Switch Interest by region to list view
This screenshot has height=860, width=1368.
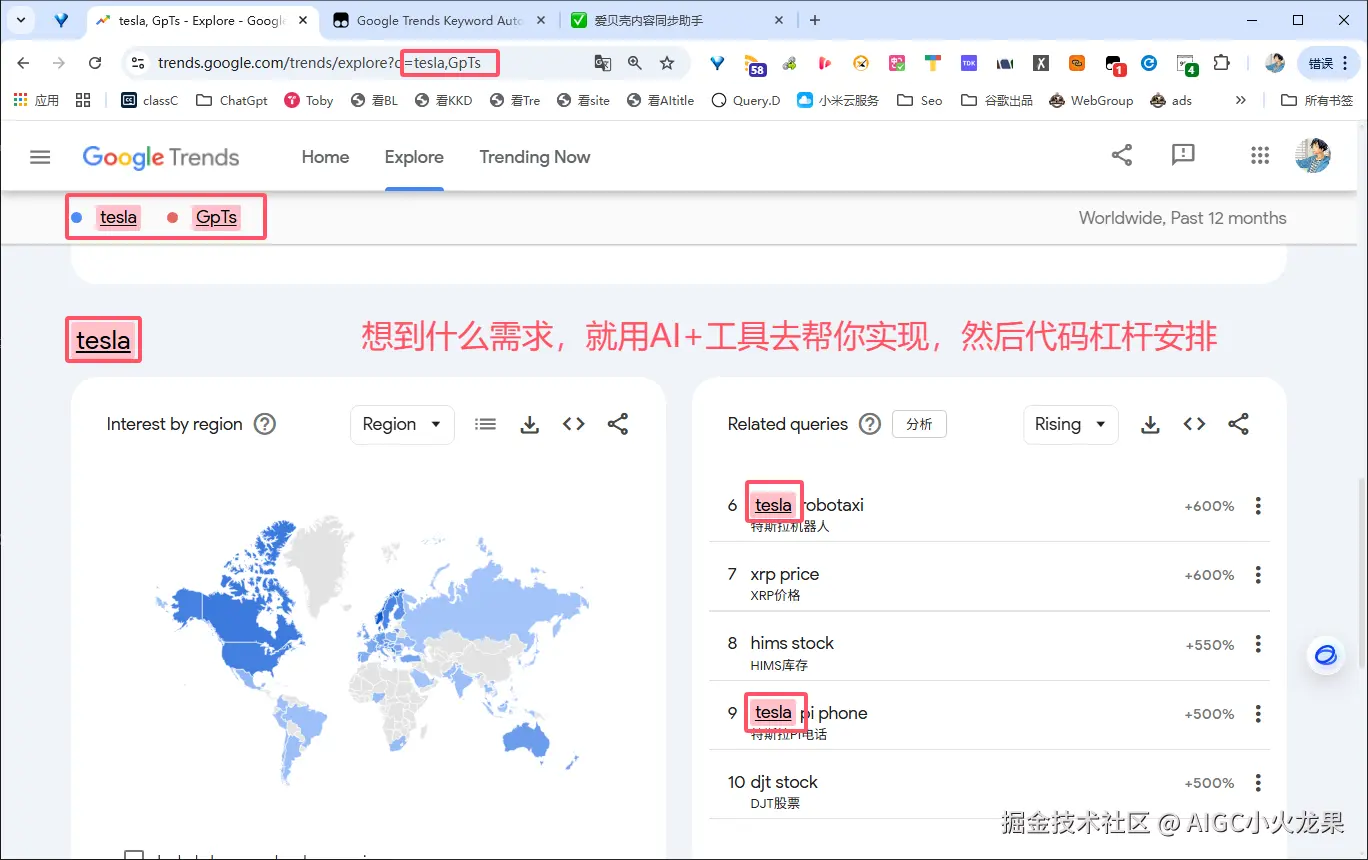coord(486,424)
